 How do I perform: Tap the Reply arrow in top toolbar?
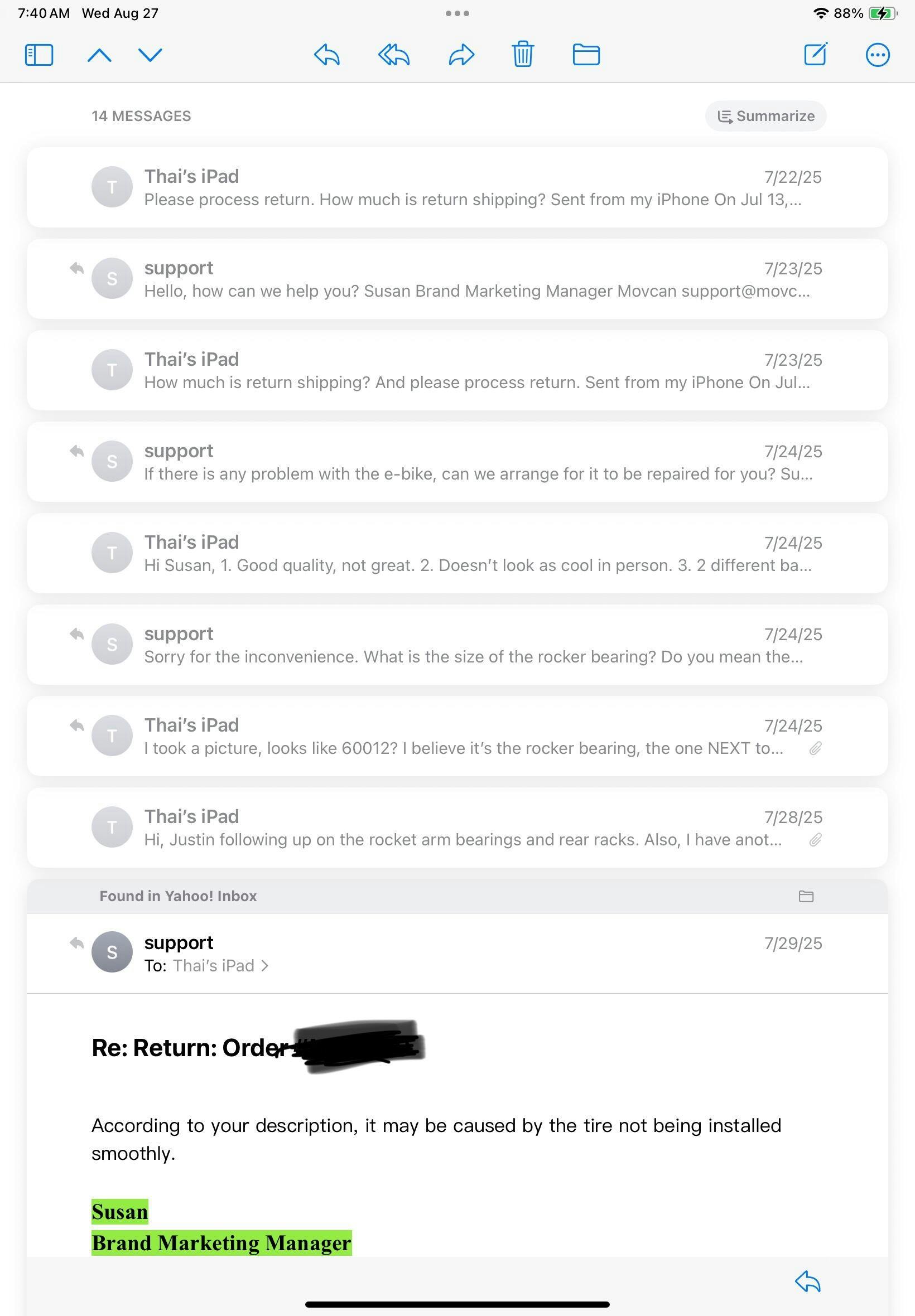pos(327,55)
